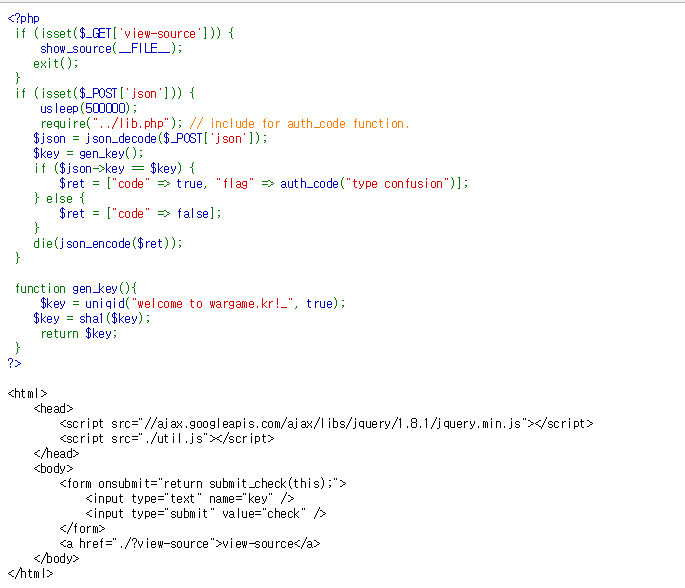Click the usleep(500000); line
The image size is (685, 588).
(x=89, y=108)
